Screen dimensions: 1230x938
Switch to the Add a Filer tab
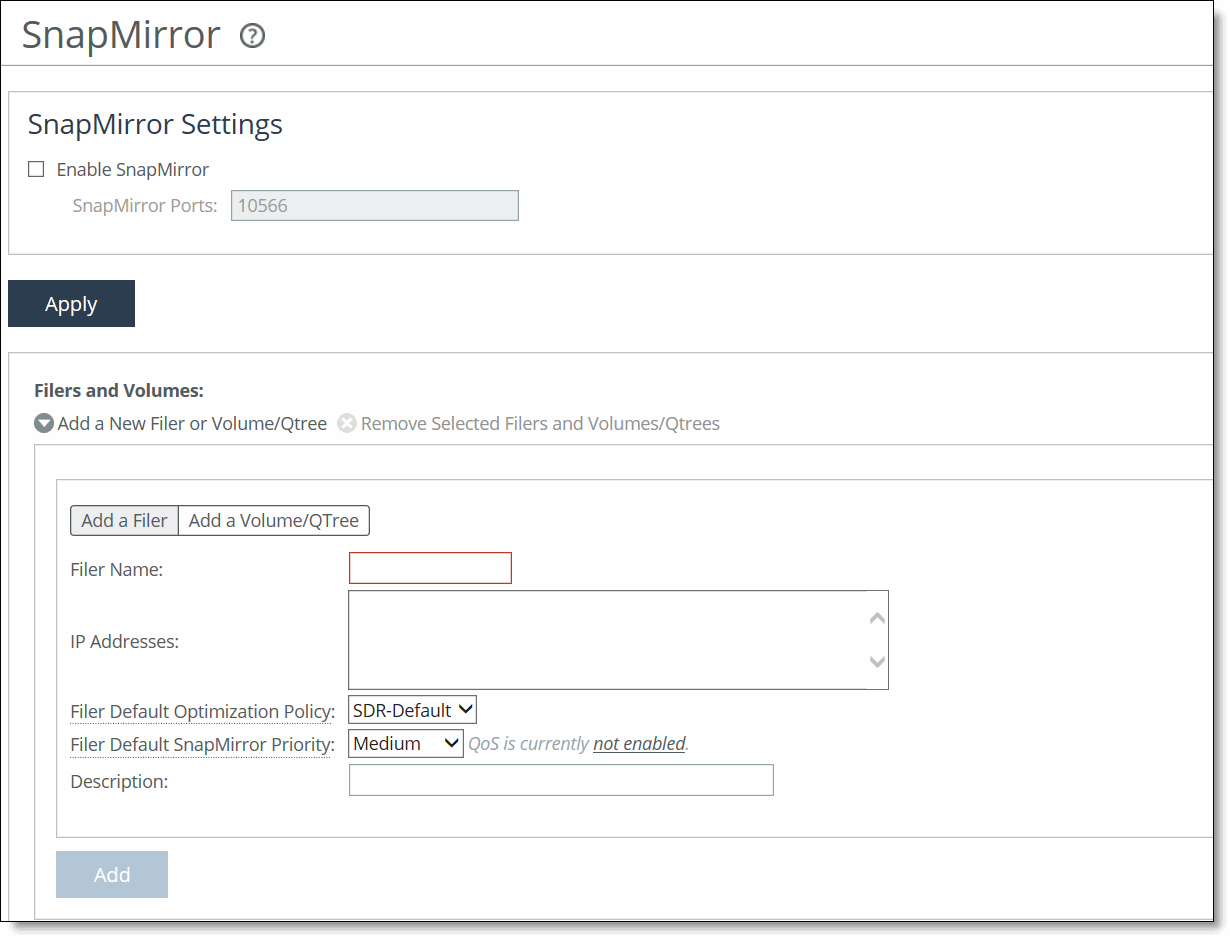(124, 520)
